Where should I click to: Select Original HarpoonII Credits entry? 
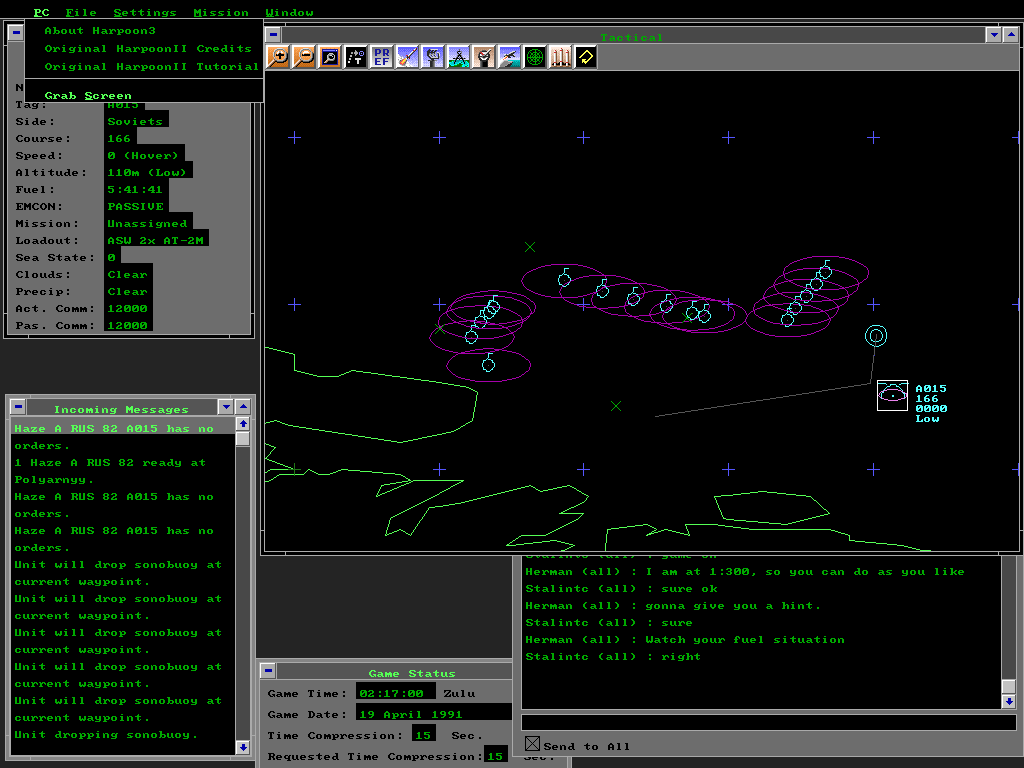[144, 49]
